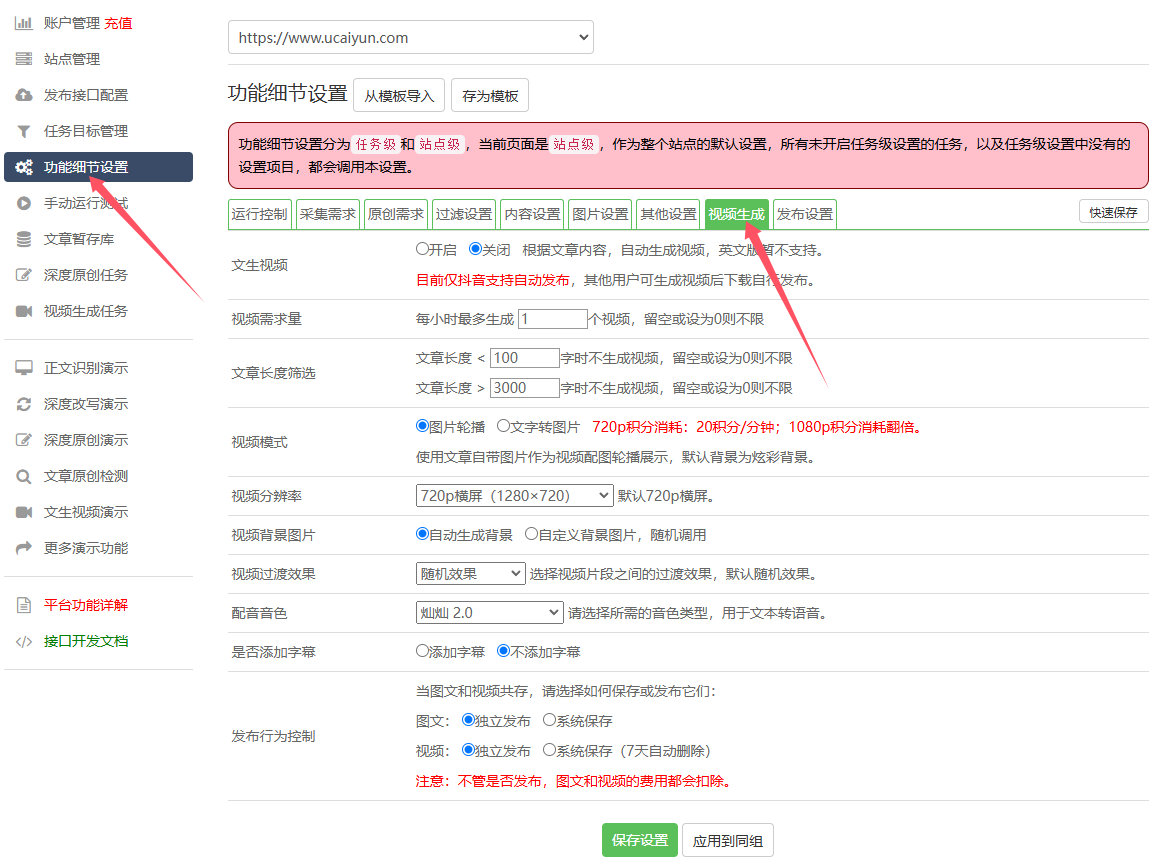Choose 图片轮播 video mode

click(422, 426)
